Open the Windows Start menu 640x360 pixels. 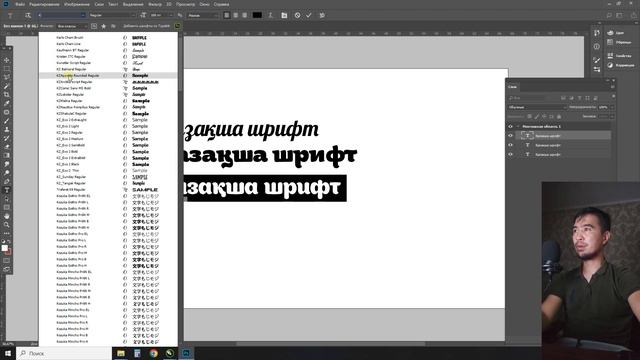pyautogui.click(x=8, y=353)
